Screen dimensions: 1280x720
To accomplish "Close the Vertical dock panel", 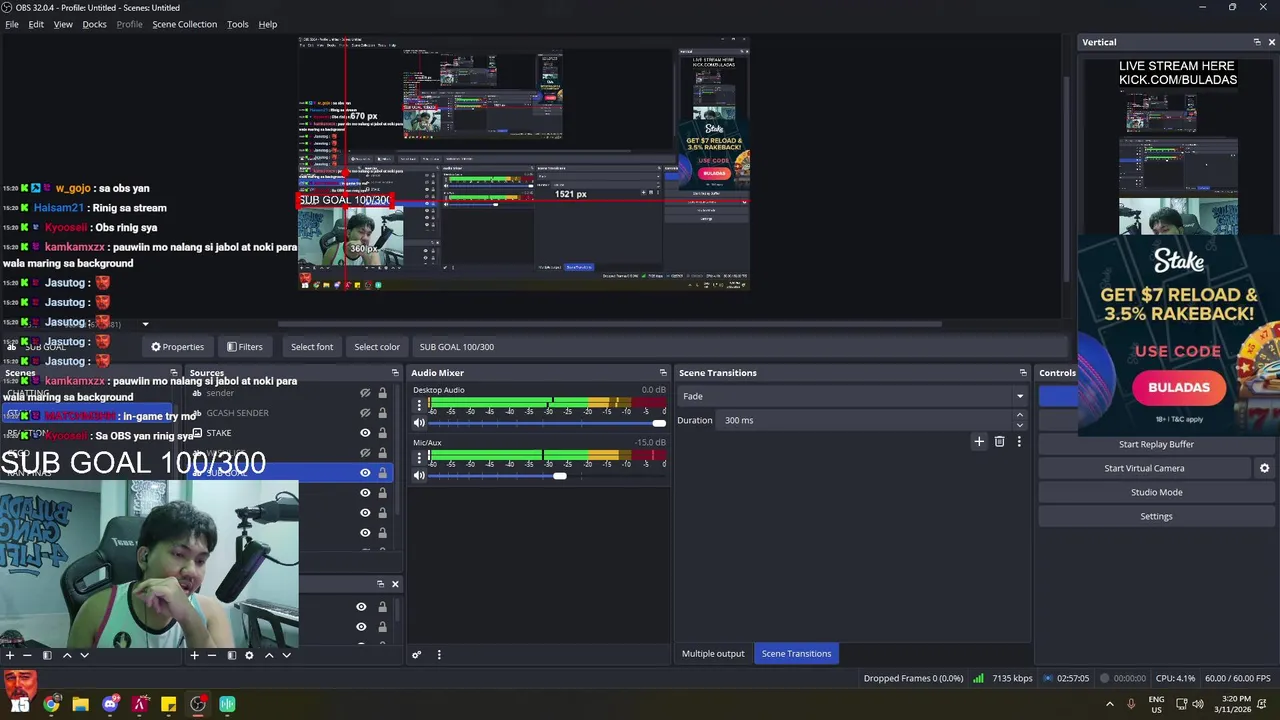I will click(x=1271, y=42).
